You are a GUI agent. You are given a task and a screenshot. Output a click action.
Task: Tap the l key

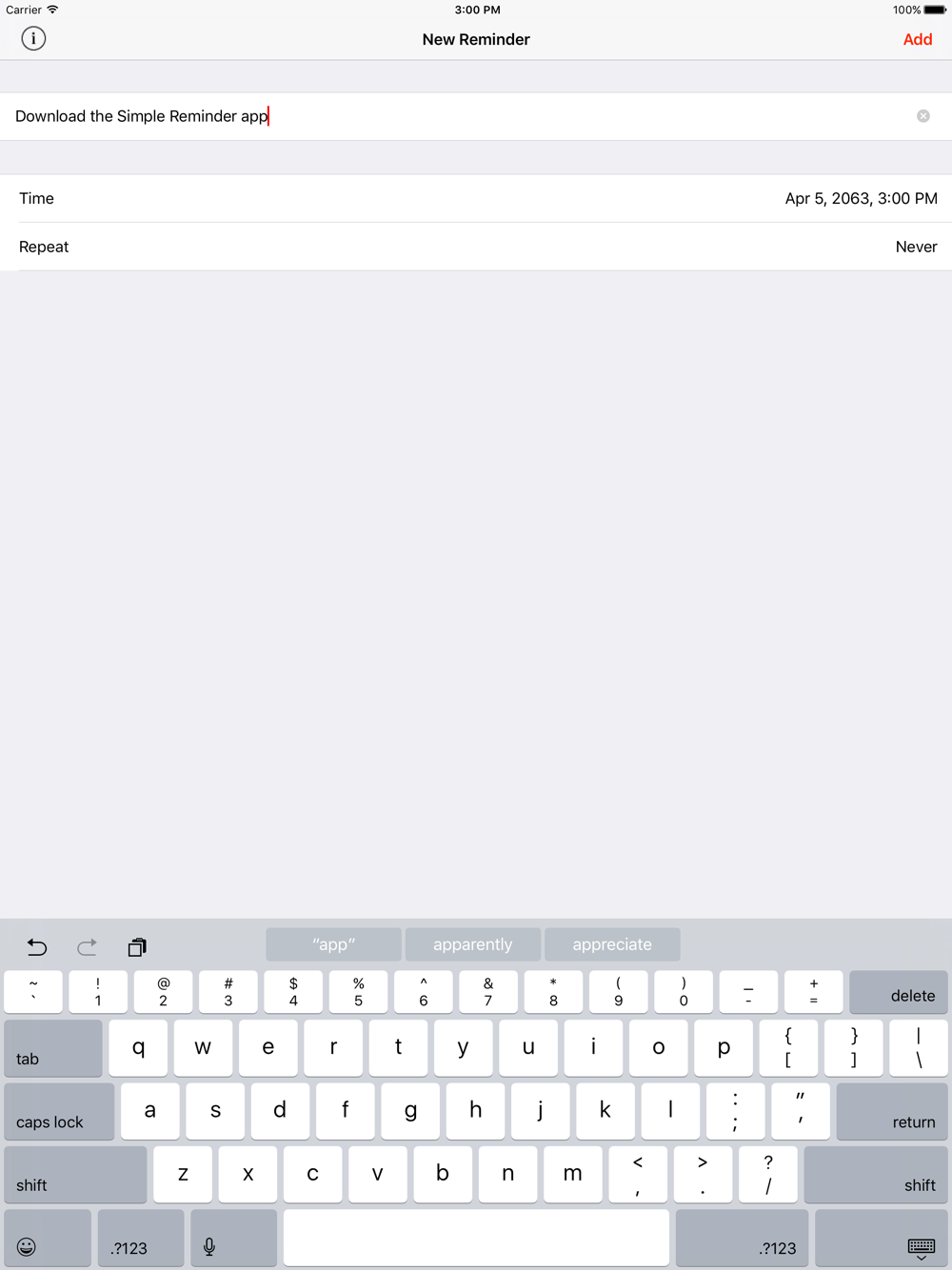[x=670, y=1111]
